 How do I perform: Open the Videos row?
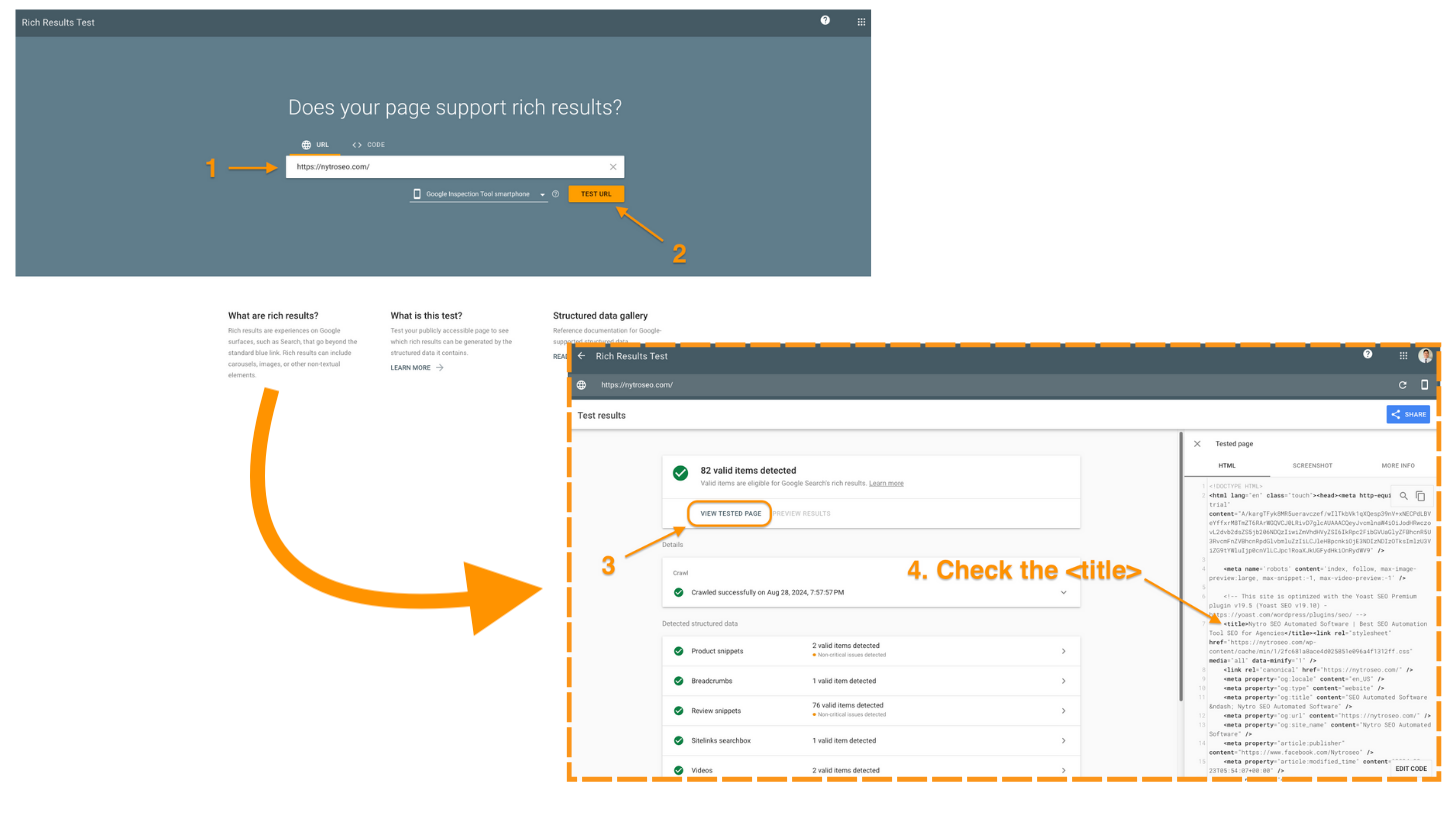tap(871, 769)
